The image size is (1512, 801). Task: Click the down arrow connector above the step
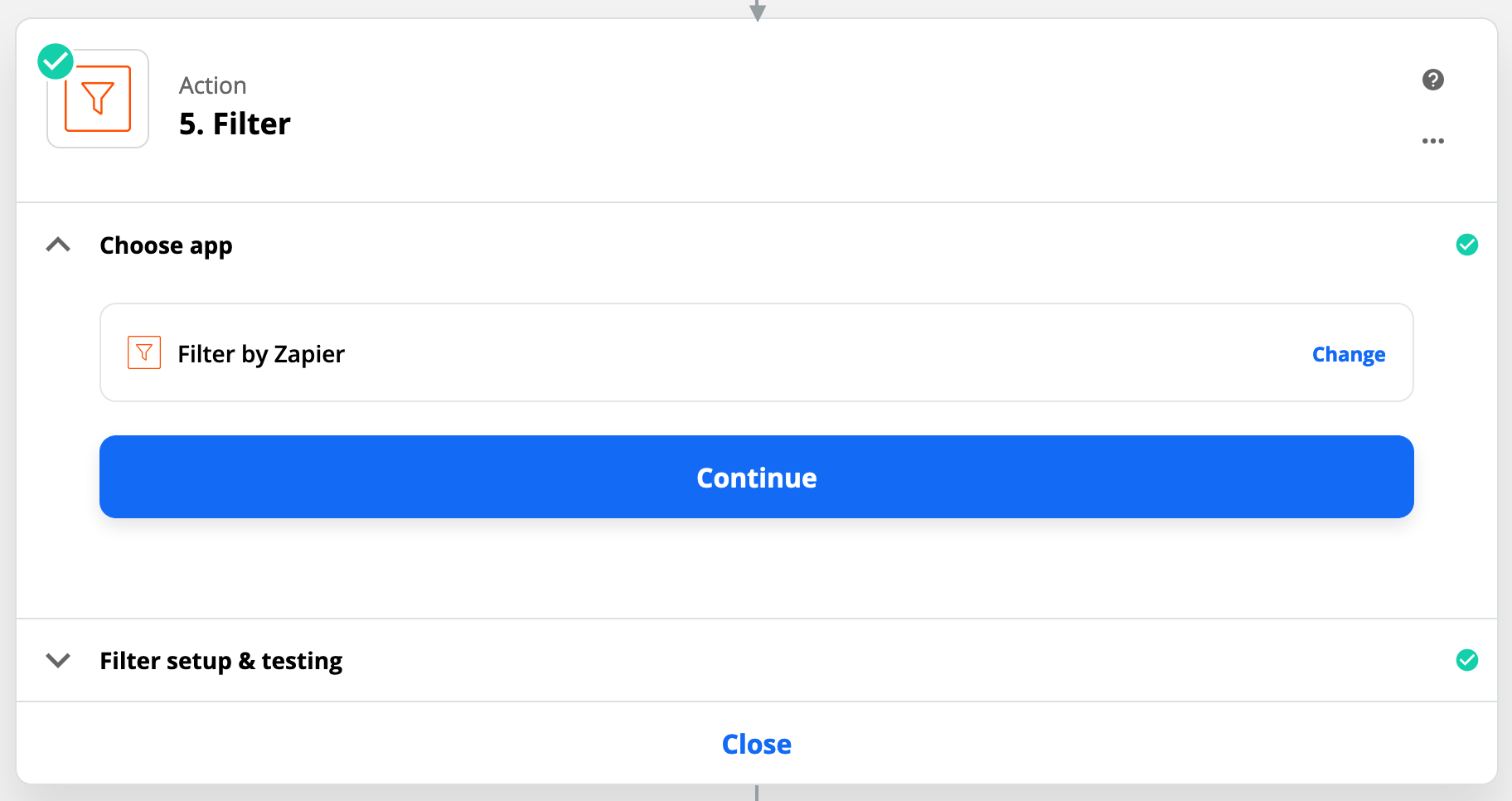[757, 10]
